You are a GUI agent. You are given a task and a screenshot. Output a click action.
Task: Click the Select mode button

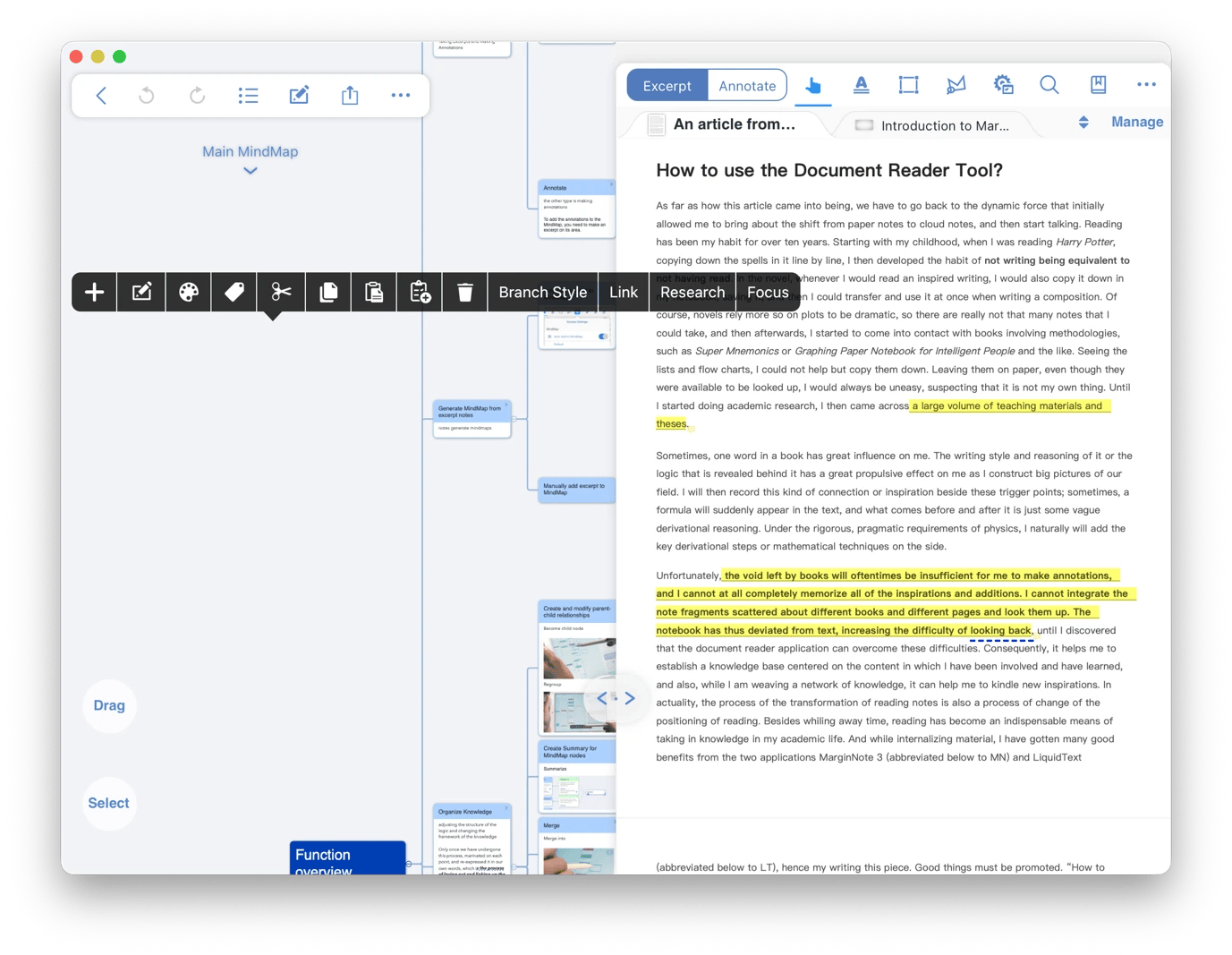pyautogui.click(x=109, y=803)
